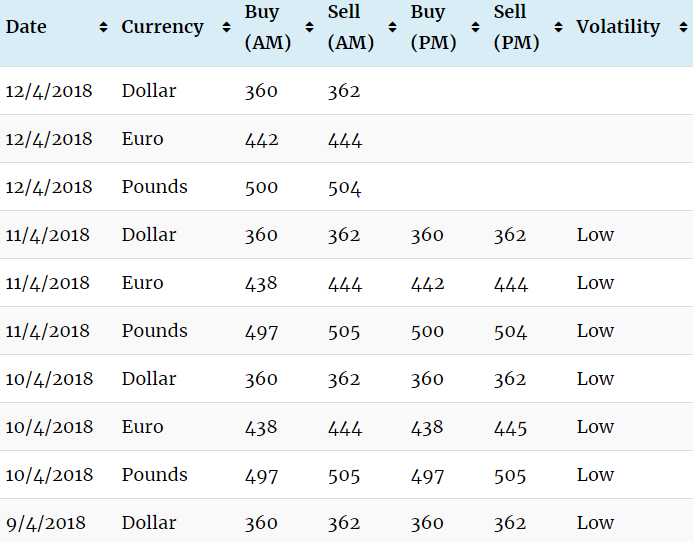Screen dimensions: 693x542
Task: Click Low volatility in the 9/4/2018 Dollar row
Action: point(595,523)
